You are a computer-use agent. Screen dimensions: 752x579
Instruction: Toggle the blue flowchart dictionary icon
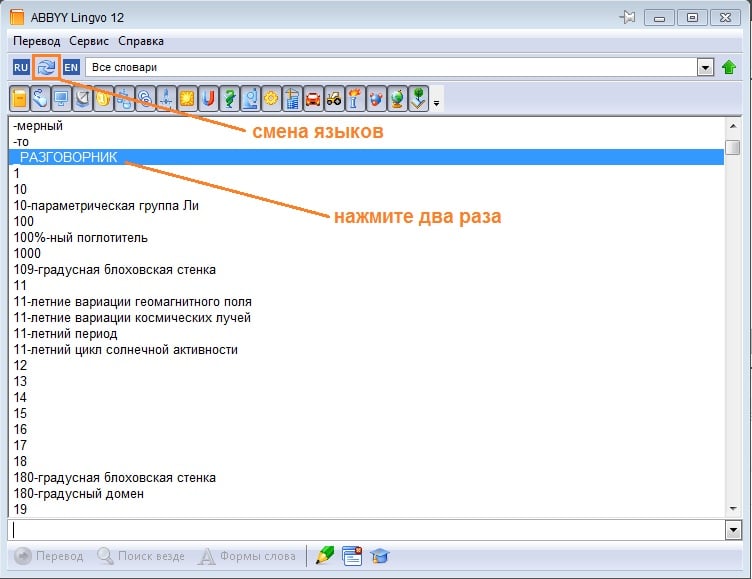(x=124, y=98)
